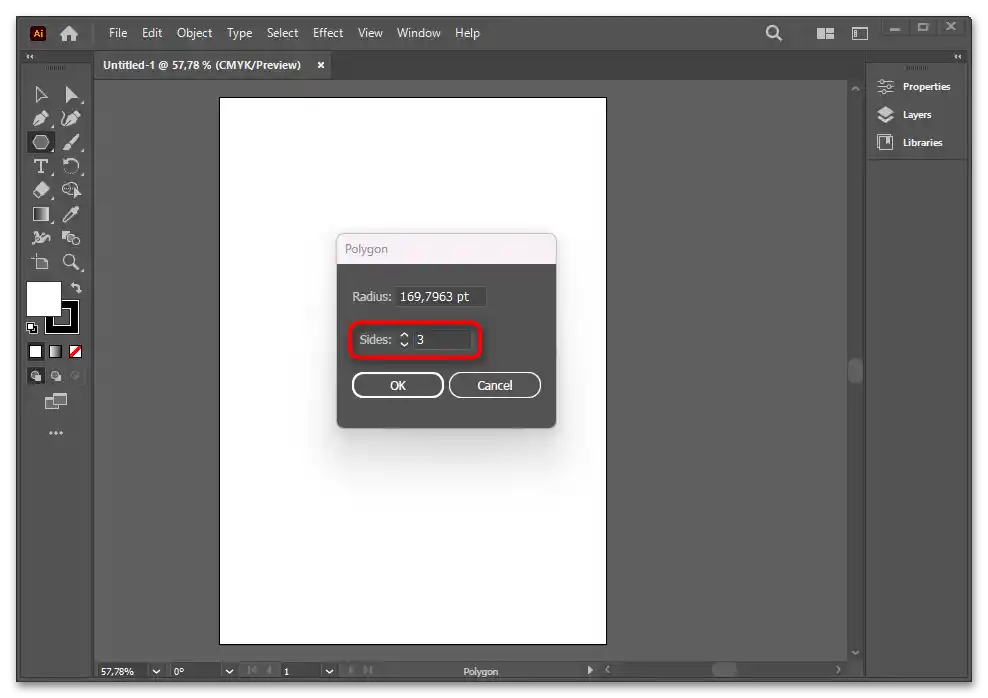
Task: Choose the Paintbrush tool
Action: click(x=71, y=142)
